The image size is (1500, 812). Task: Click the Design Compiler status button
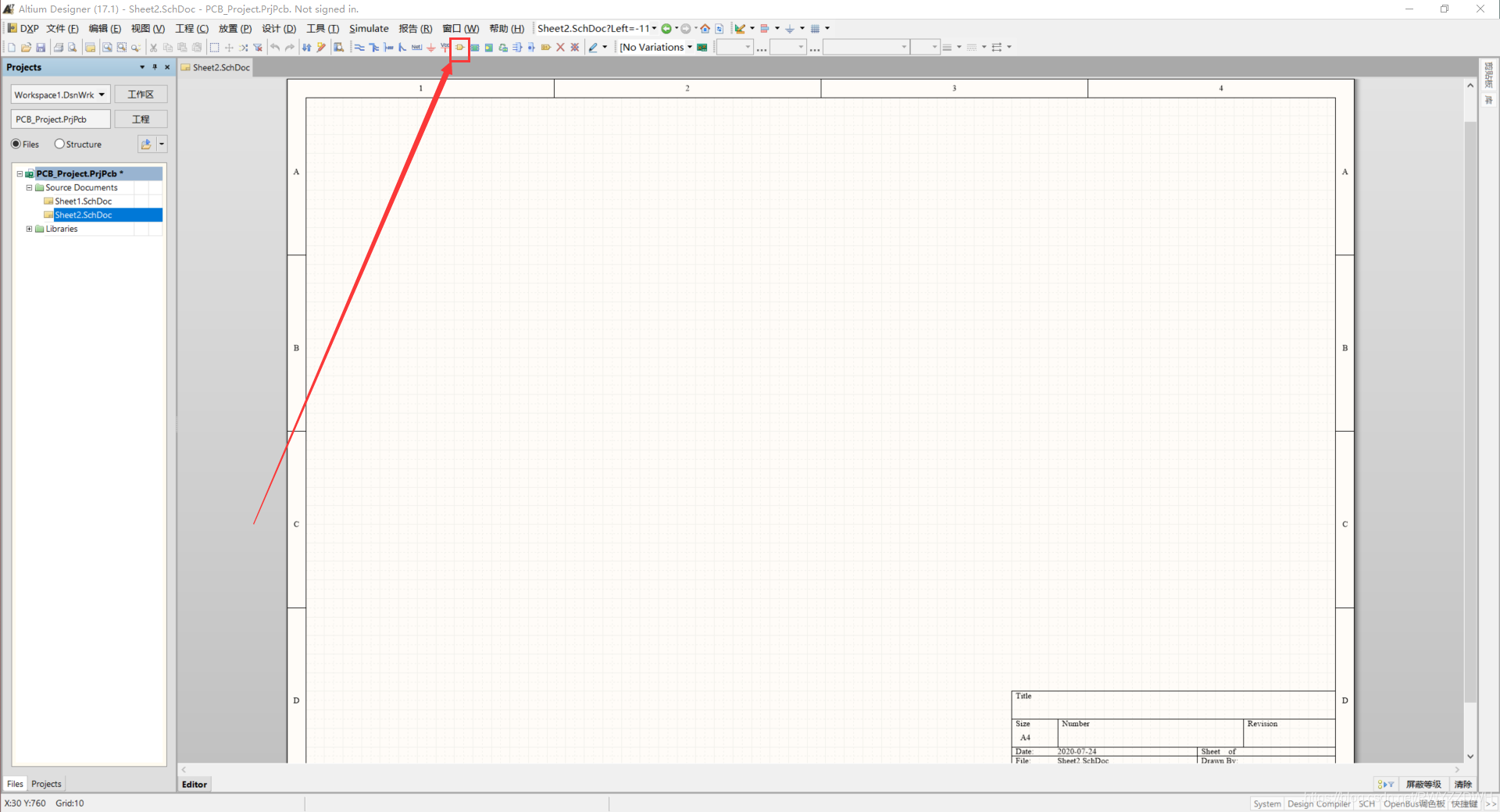tap(1319, 803)
